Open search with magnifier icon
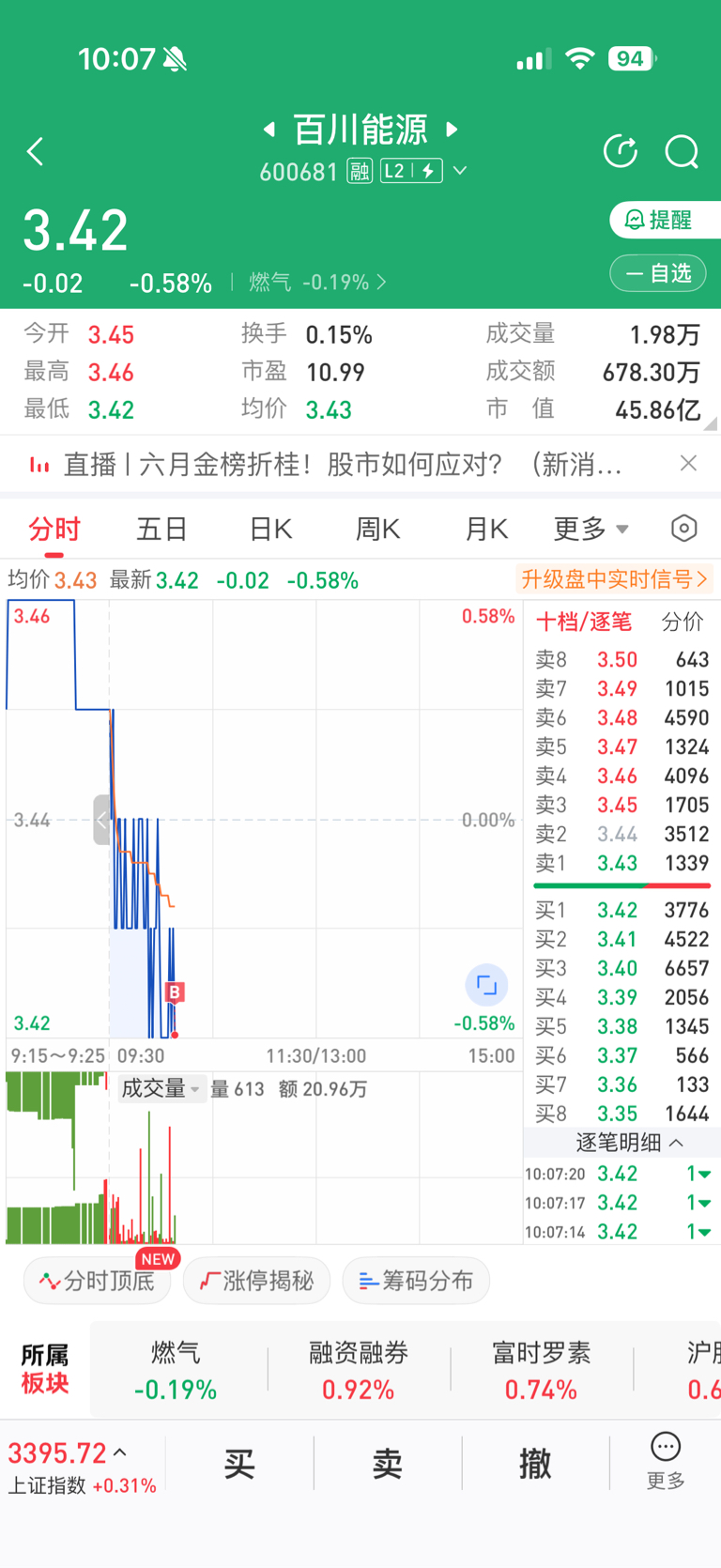 (x=682, y=151)
